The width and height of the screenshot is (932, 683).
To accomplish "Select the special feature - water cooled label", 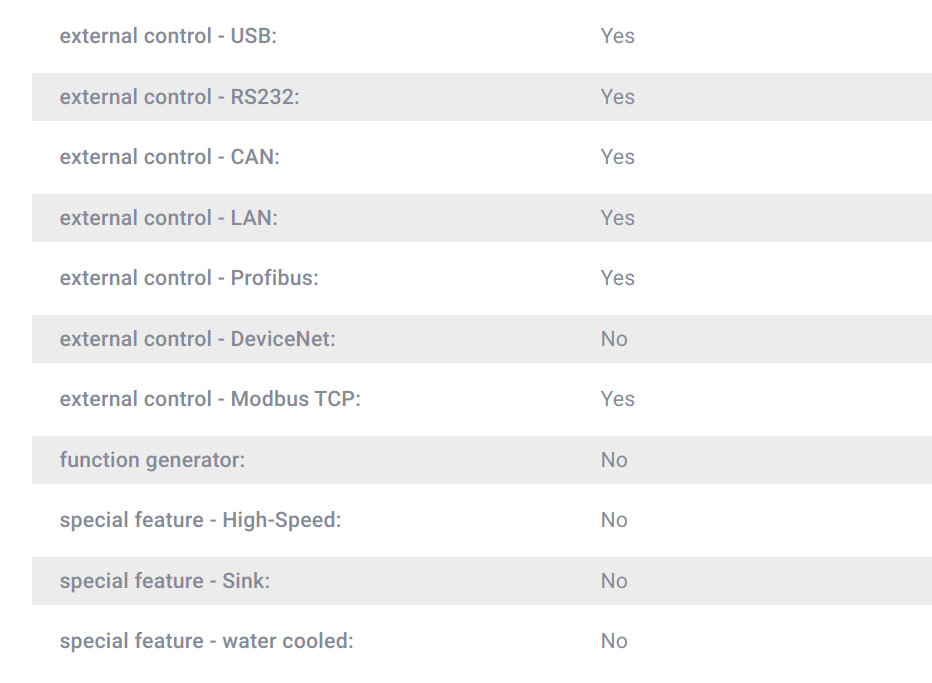I will [x=206, y=641].
